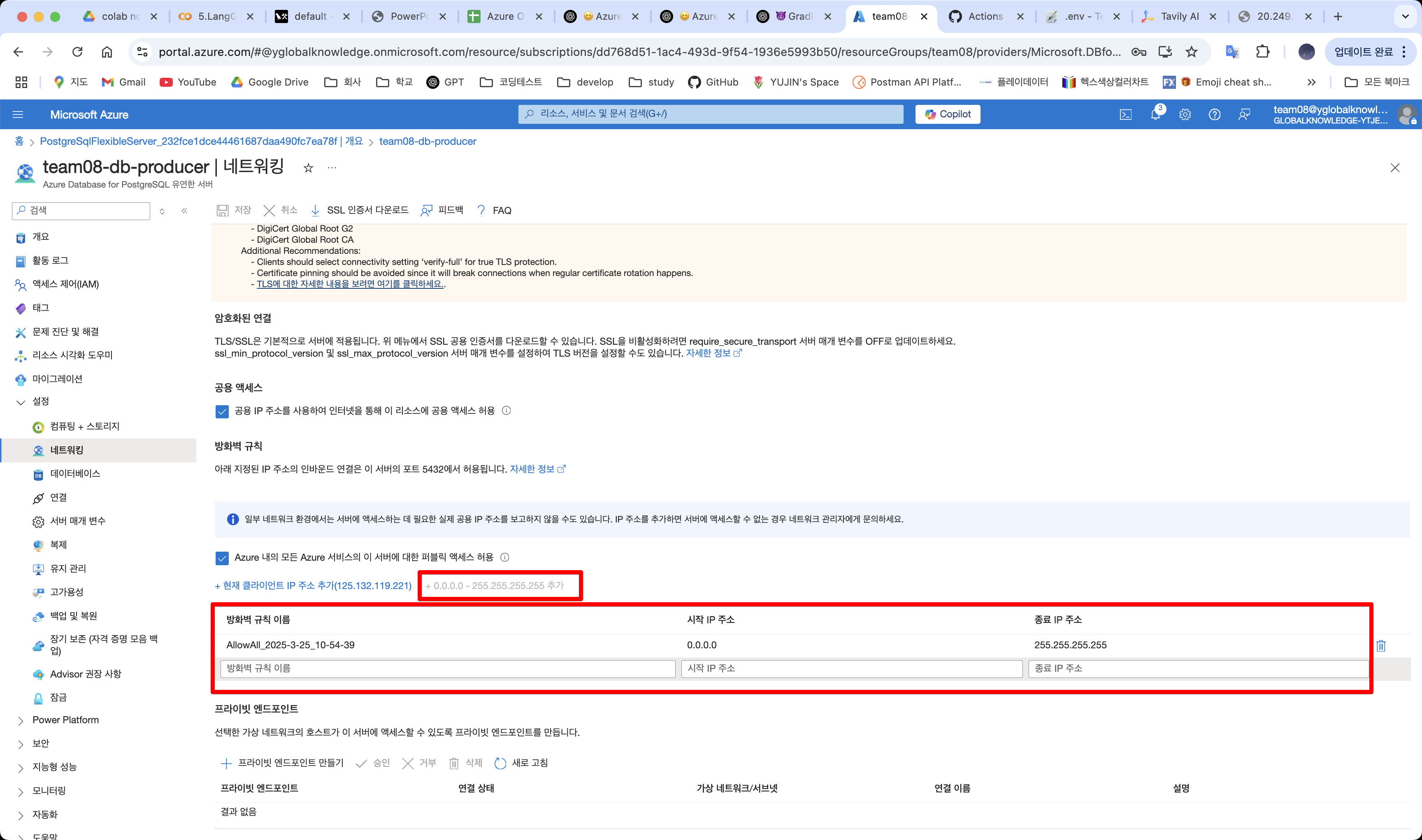Focus the 시작 IP 주소 input field

(851, 668)
